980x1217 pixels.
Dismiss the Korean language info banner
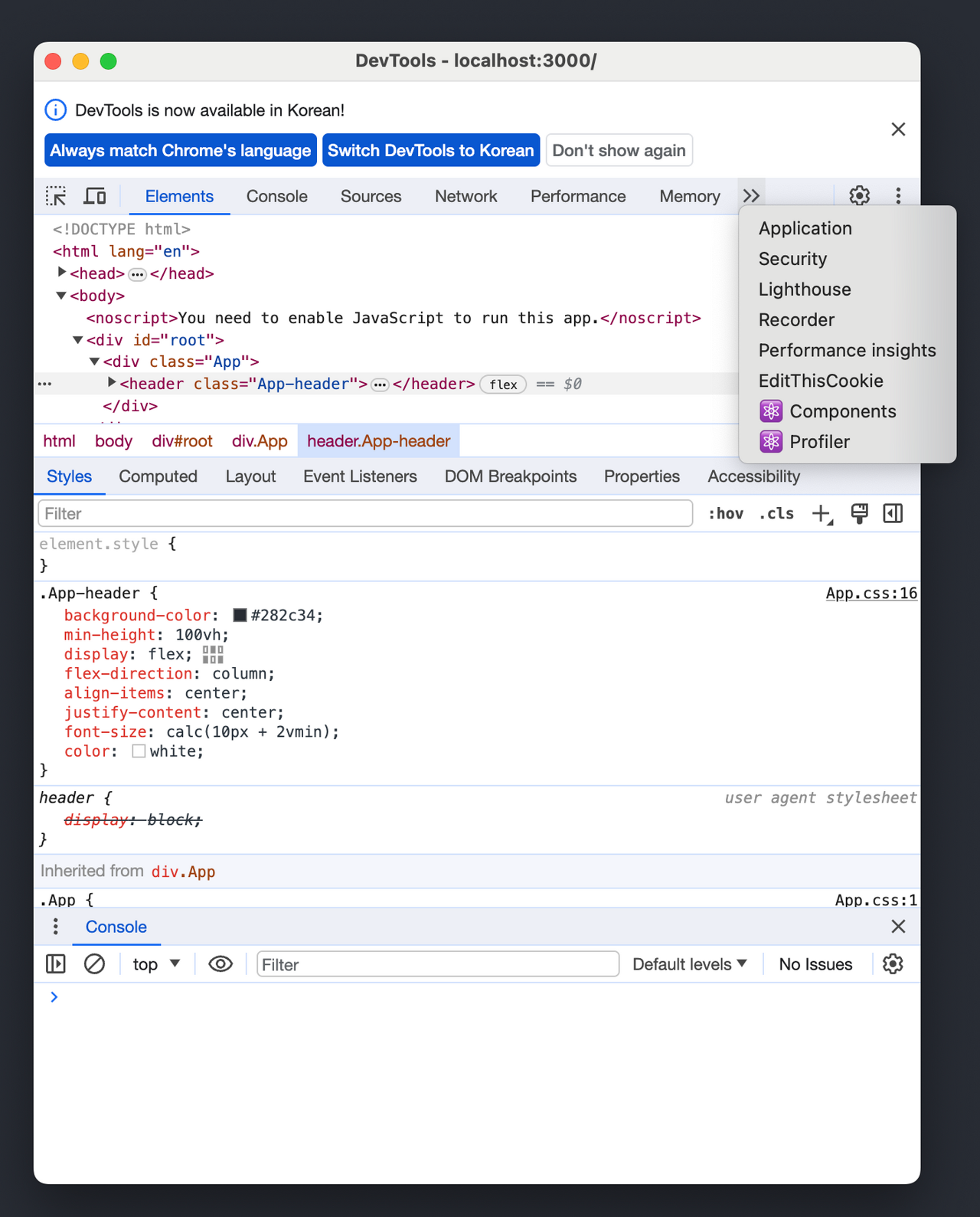898,129
